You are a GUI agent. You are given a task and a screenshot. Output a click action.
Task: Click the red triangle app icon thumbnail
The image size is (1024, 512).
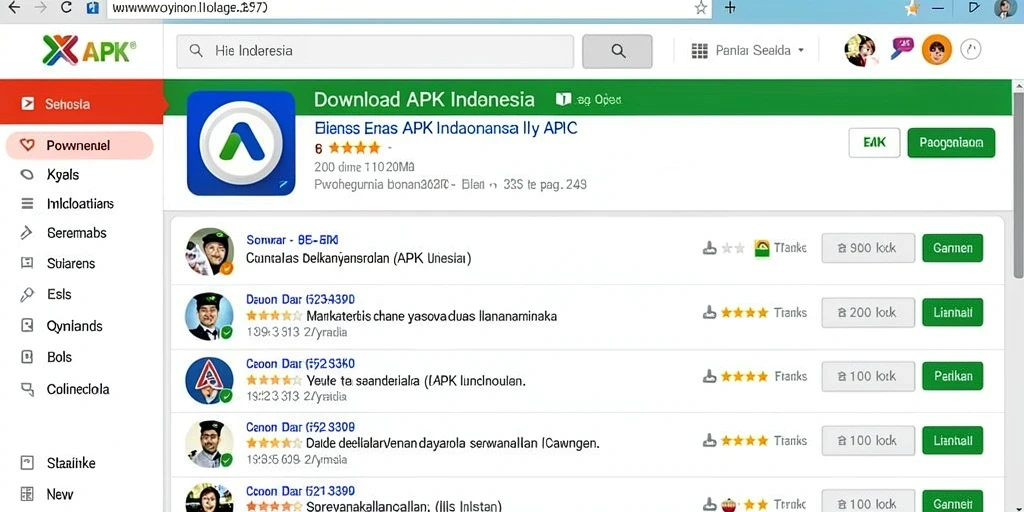click(x=209, y=380)
